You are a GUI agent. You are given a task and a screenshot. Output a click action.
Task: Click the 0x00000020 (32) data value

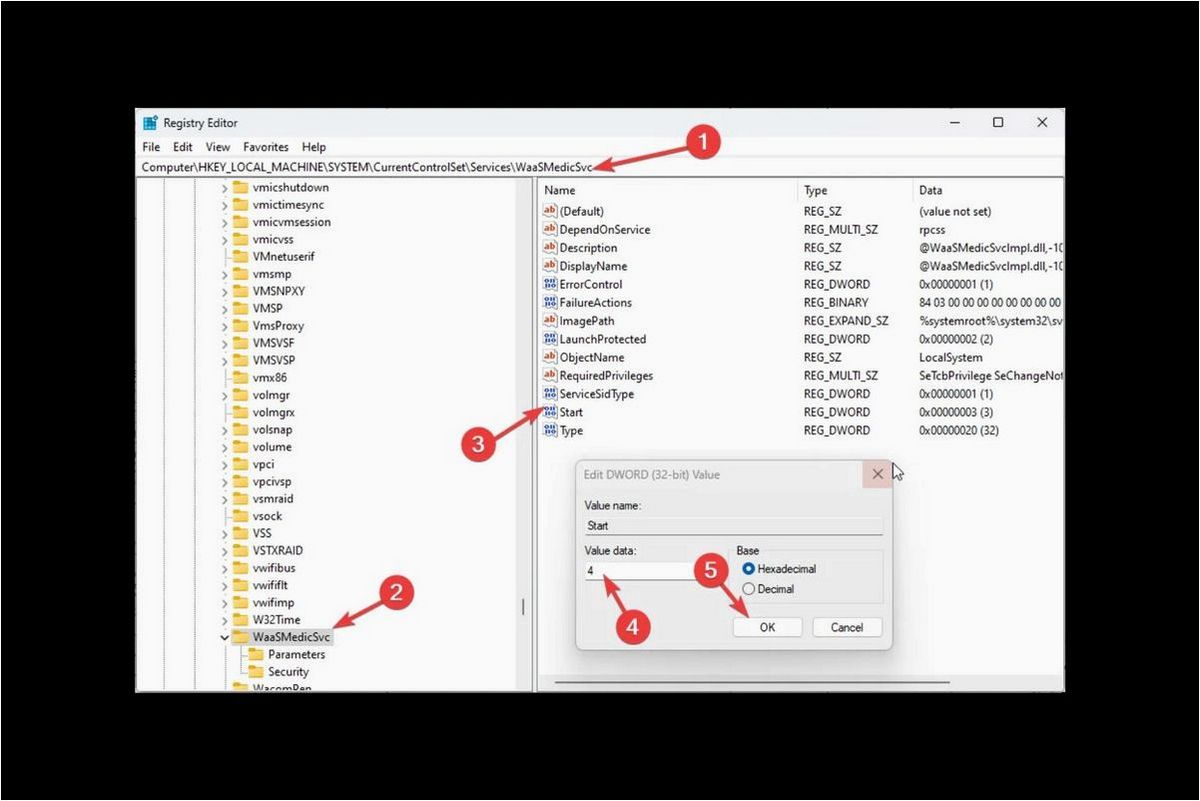[958, 430]
